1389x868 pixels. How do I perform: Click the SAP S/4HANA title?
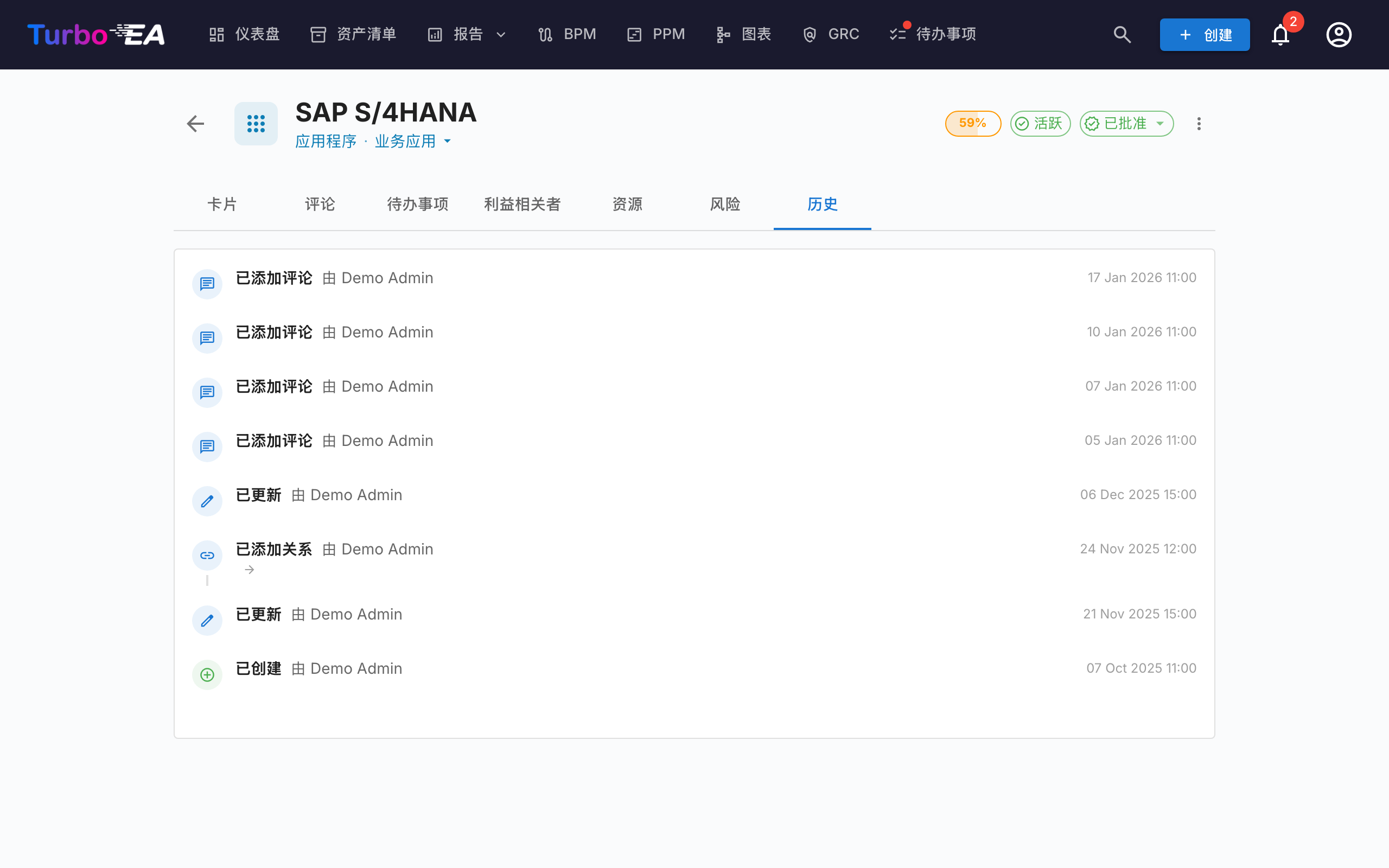tap(386, 112)
